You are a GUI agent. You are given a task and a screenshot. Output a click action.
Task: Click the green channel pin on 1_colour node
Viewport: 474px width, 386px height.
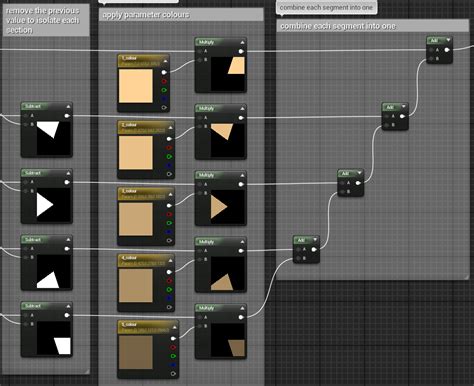(x=164, y=90)
